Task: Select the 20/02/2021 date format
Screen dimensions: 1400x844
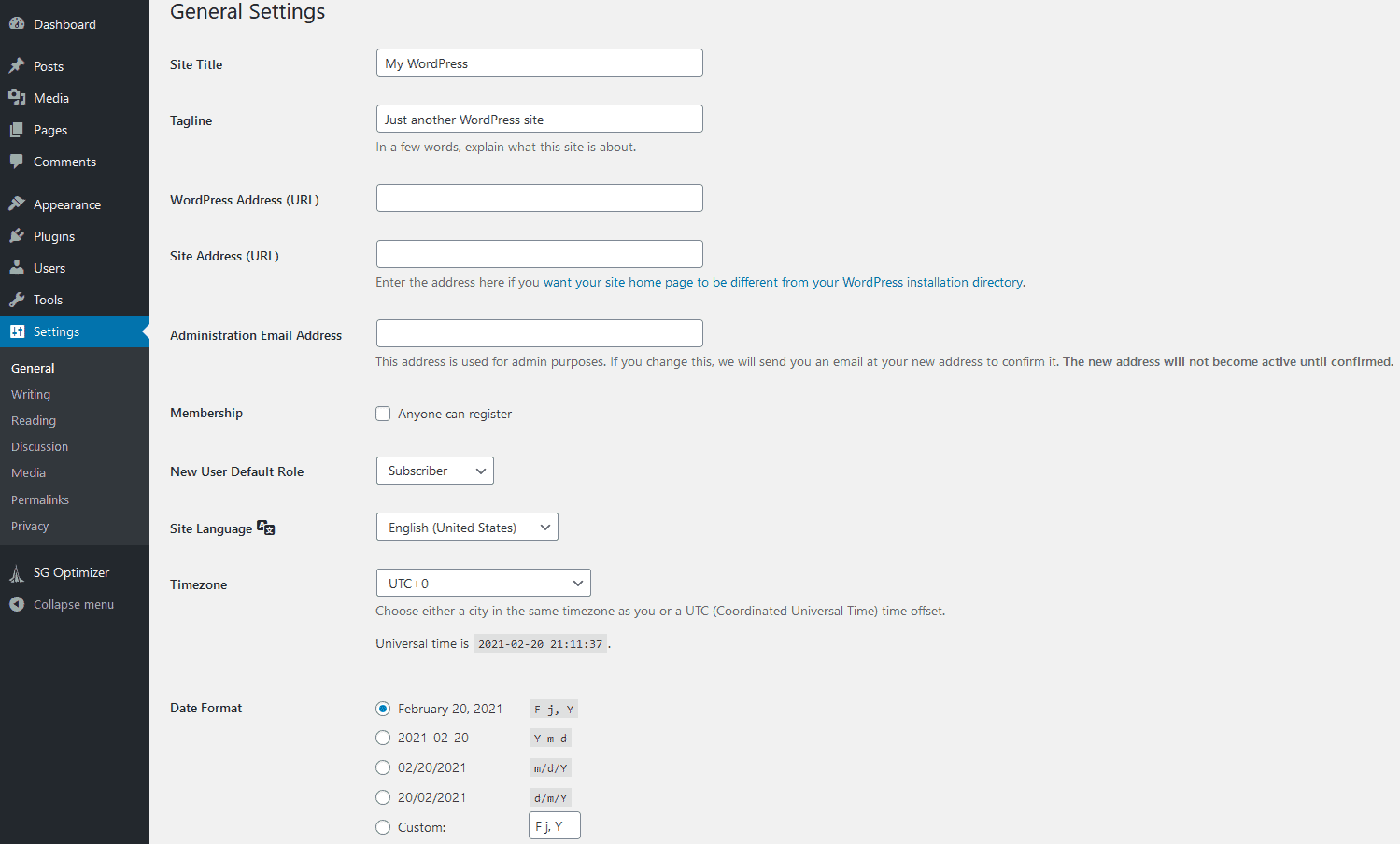Action: [383, 797]
